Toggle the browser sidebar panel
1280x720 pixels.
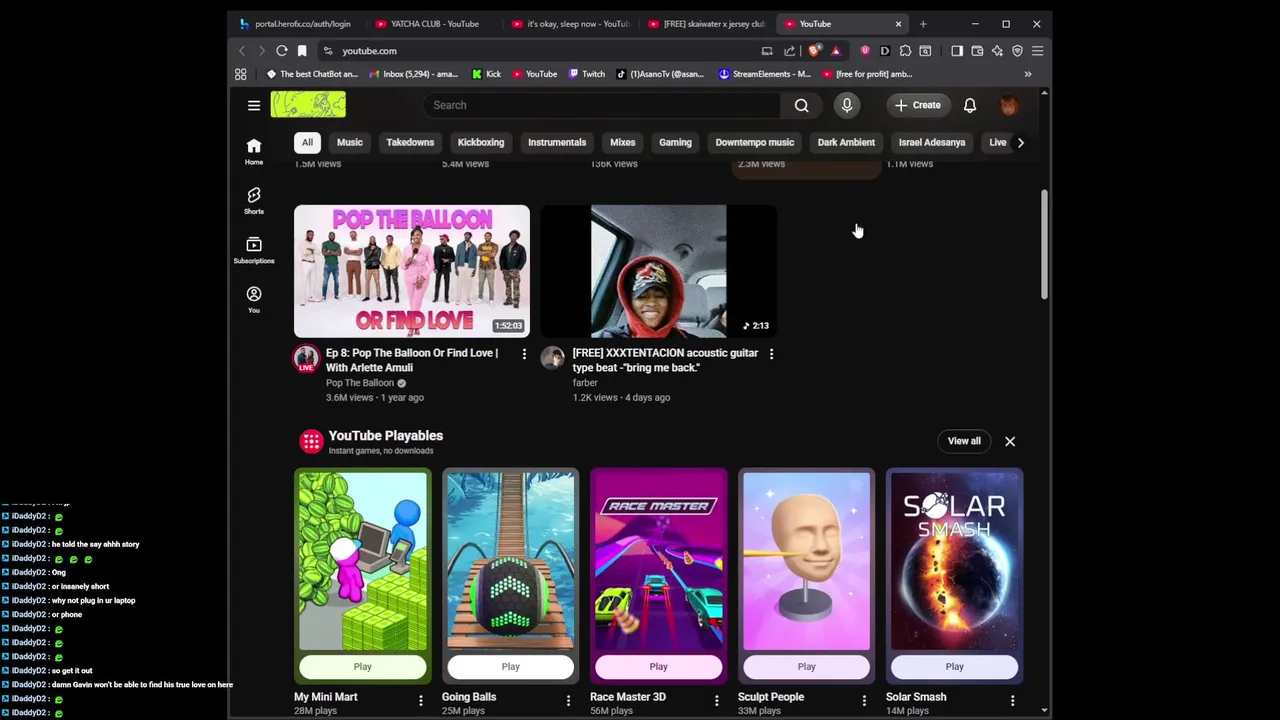click(957, 51)
